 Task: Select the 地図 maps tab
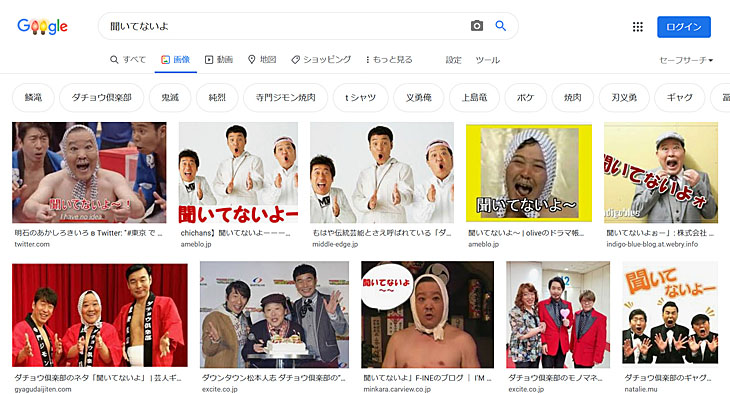pos(262,60)
